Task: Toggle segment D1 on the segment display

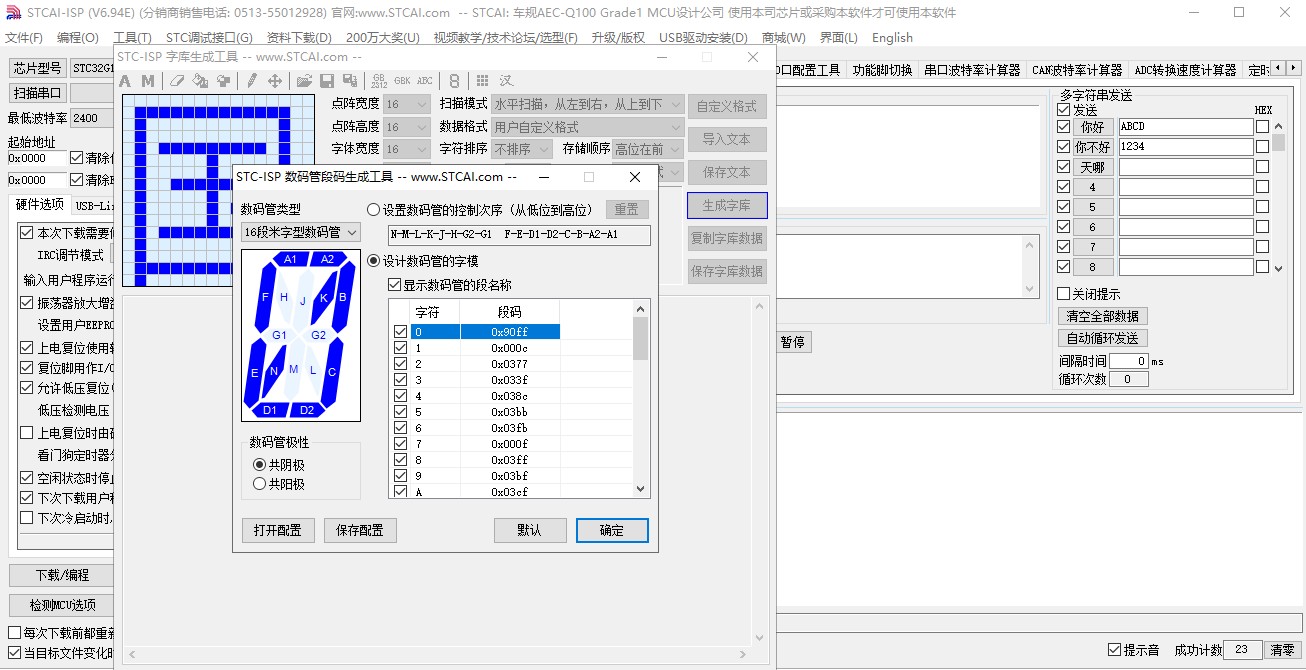Action: click(x=270, y=410)
